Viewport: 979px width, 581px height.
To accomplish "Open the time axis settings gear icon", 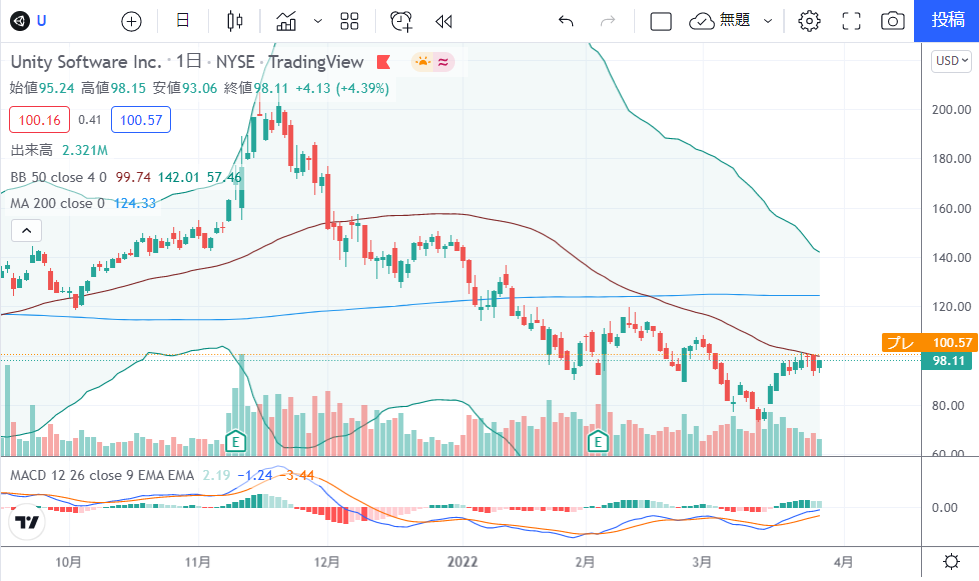I will pos(951,562).
